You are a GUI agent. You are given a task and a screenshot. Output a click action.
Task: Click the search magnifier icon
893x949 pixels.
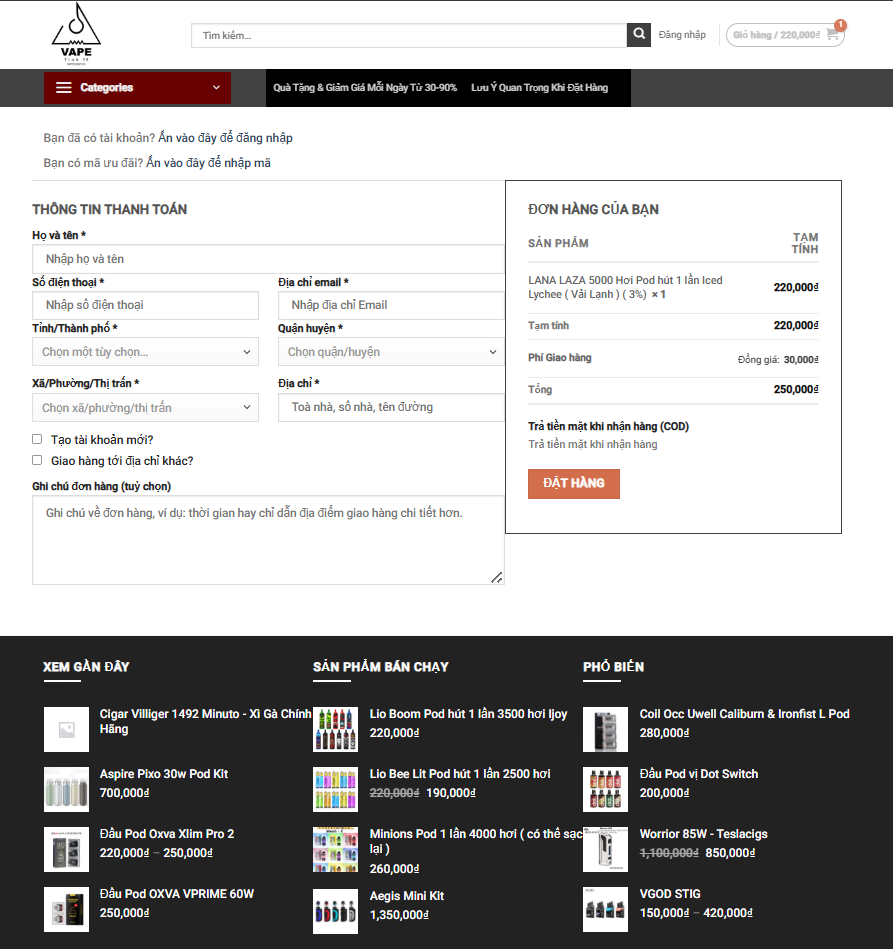pos(638,35)
